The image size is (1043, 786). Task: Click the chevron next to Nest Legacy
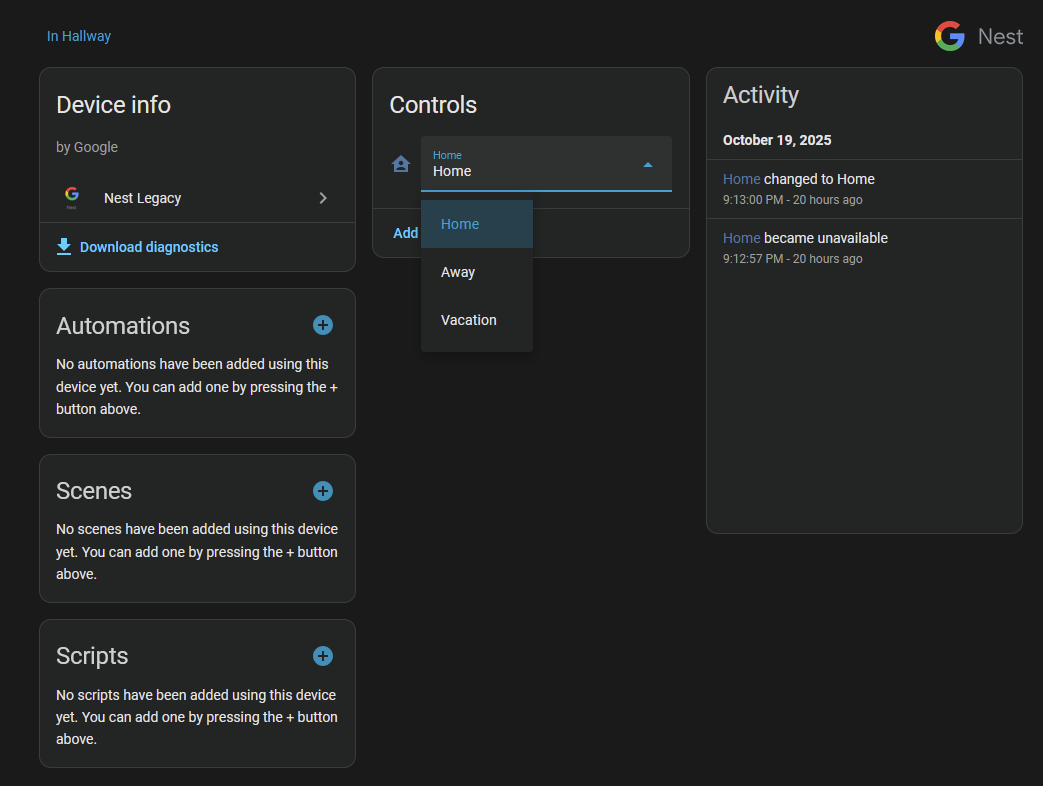pos(322,198)
